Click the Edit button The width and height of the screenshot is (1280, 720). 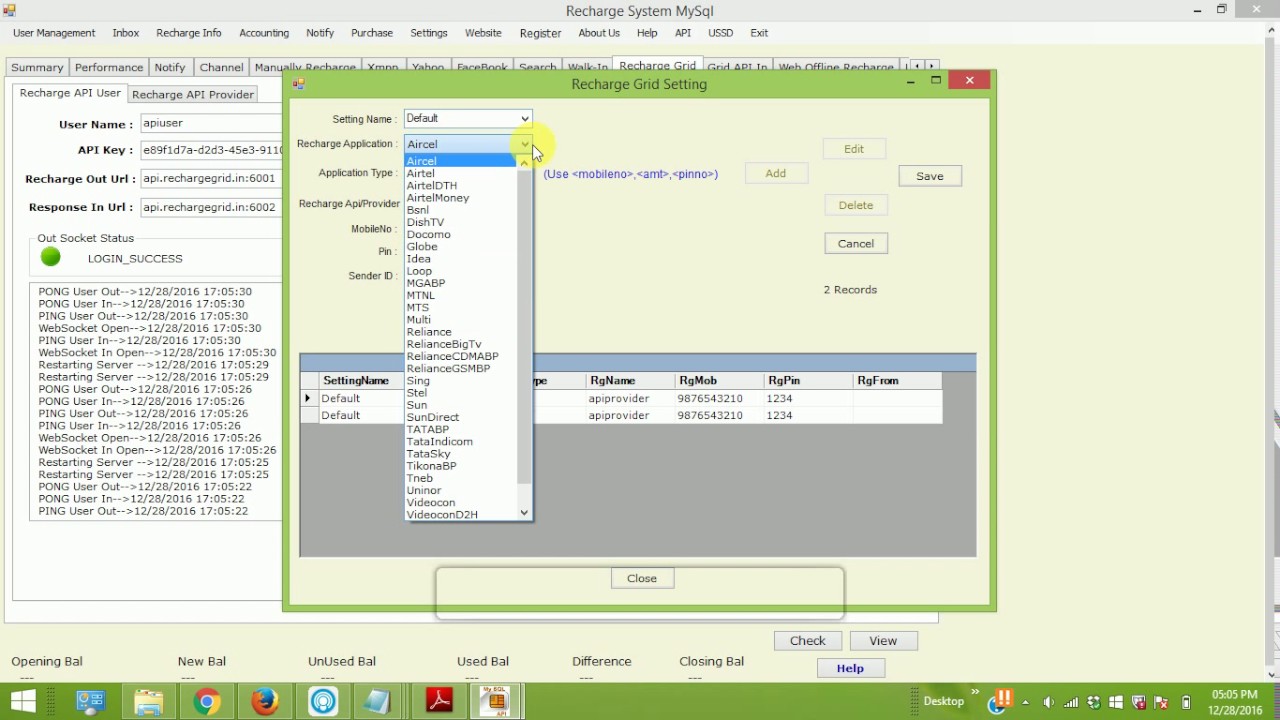(x=854, y=149)
